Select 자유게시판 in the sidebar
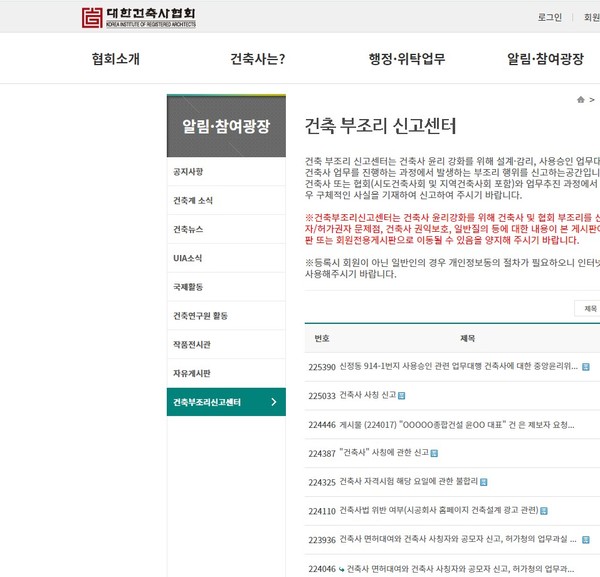 click(x=226, y=373)
